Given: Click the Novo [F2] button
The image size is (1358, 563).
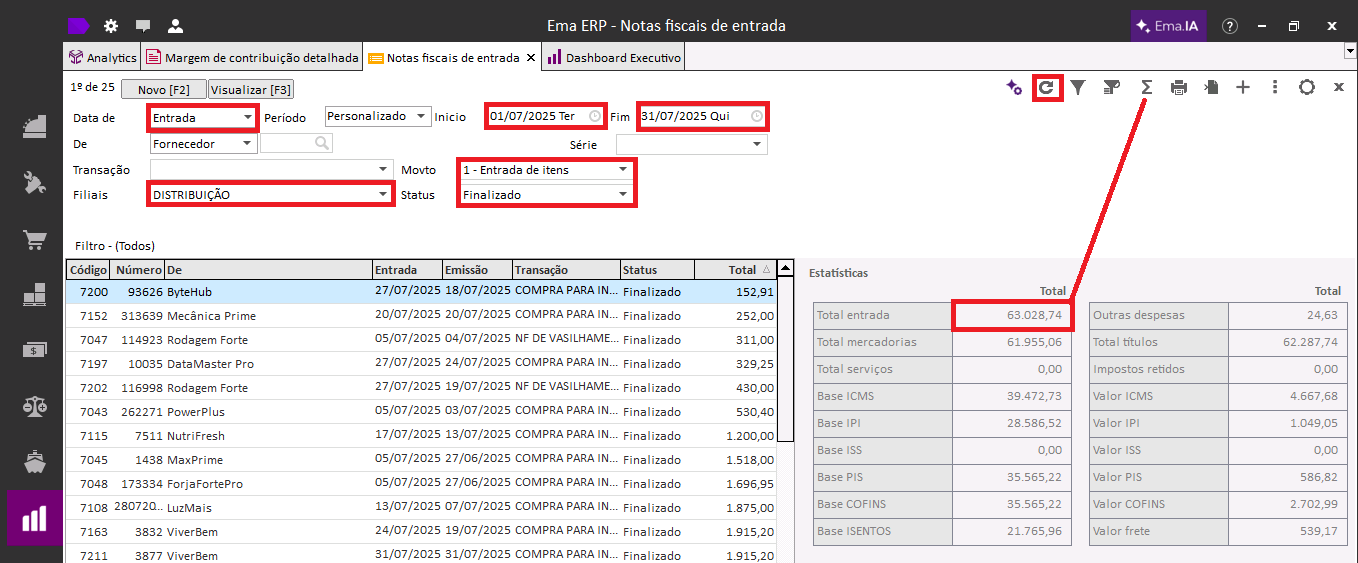Looking at the screenshot, I should pyautogui.click(x=163, y=90).
